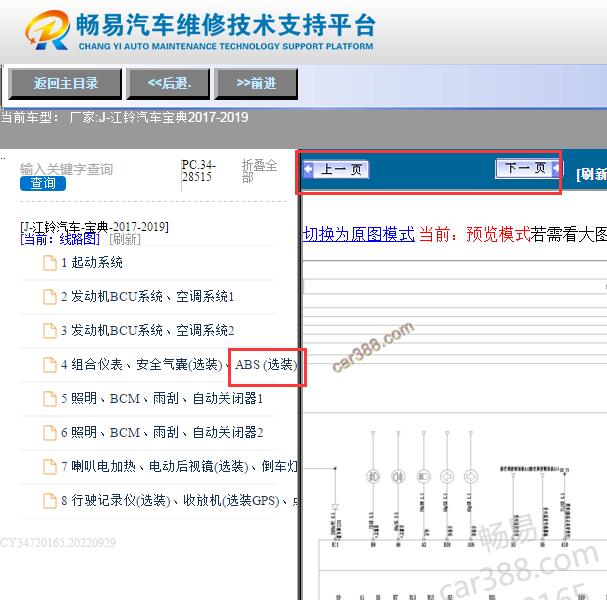
Task: Click the 当前车型 vehicle info text
Action: point(124,117)
